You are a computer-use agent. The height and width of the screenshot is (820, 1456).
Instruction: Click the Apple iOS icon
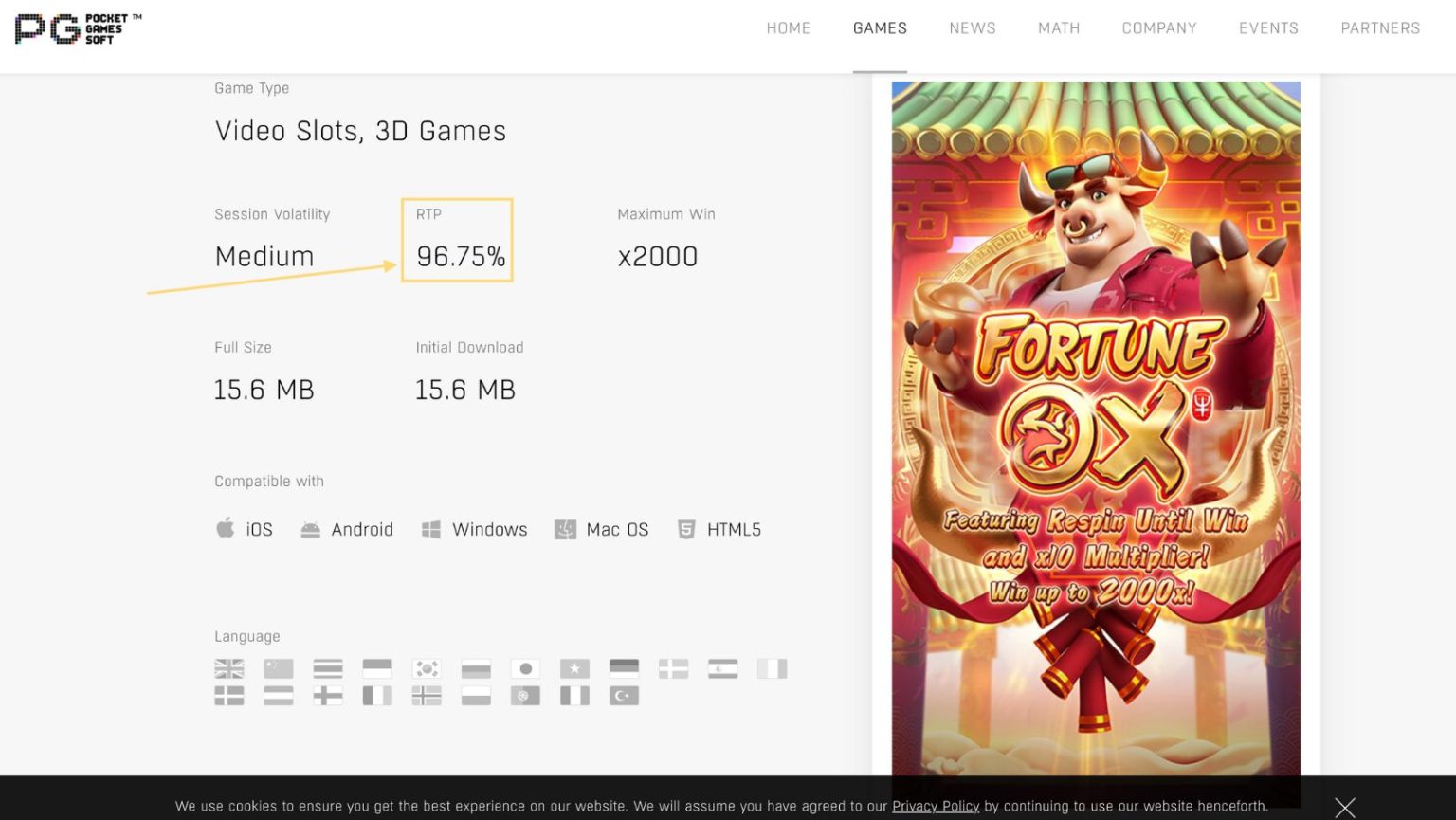[x=225, y=528]
